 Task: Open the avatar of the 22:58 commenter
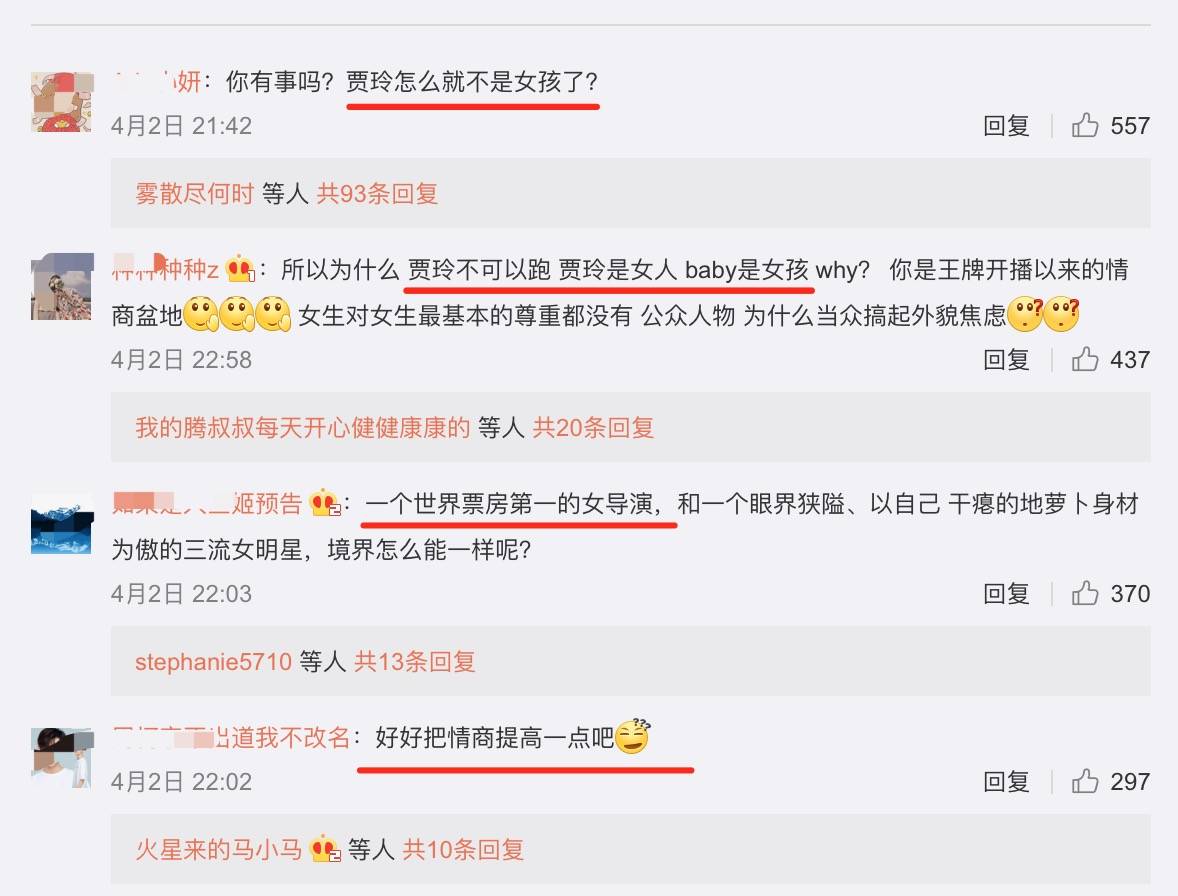pos(62,287)
